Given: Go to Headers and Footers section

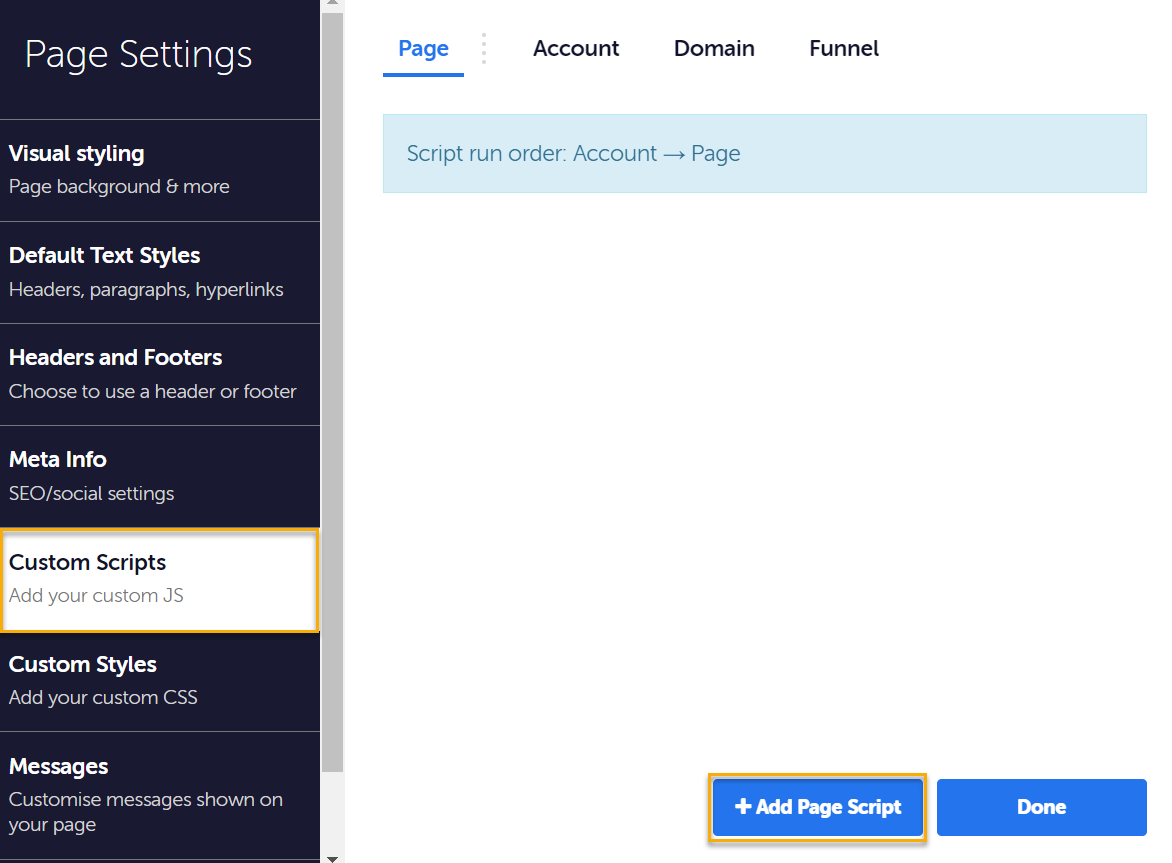Looking at the screenshot, I should click(160, 374).
